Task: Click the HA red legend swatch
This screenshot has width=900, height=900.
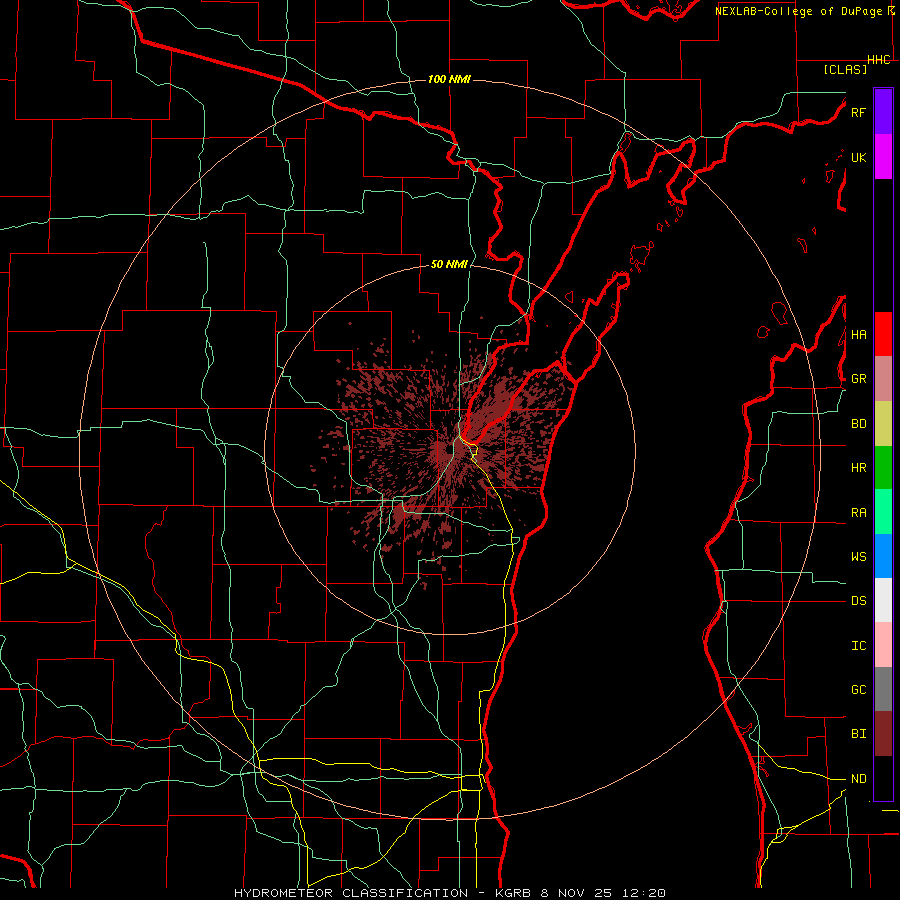Action: (883, 334)
